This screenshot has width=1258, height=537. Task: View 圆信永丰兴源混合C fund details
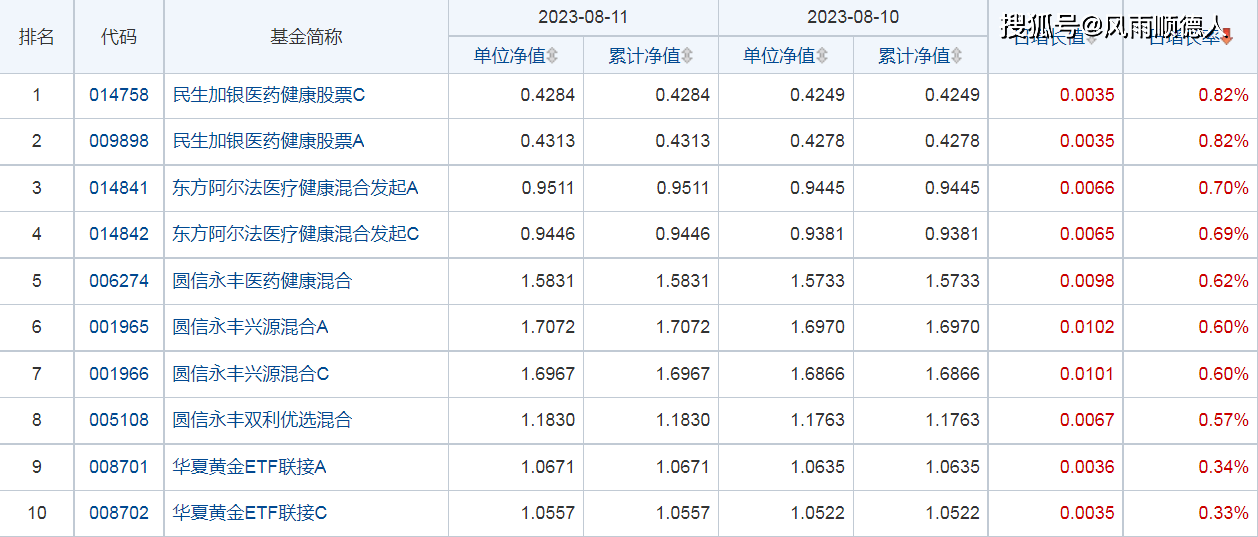point(250,374)
